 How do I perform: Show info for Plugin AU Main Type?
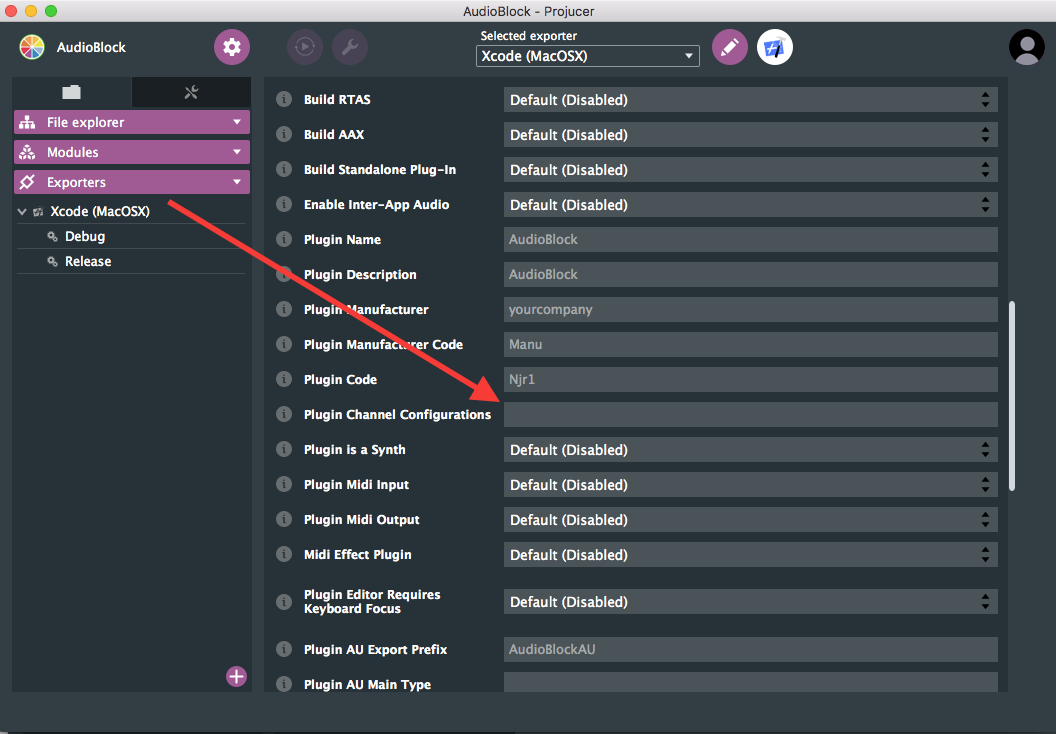[x=284, y=683]
